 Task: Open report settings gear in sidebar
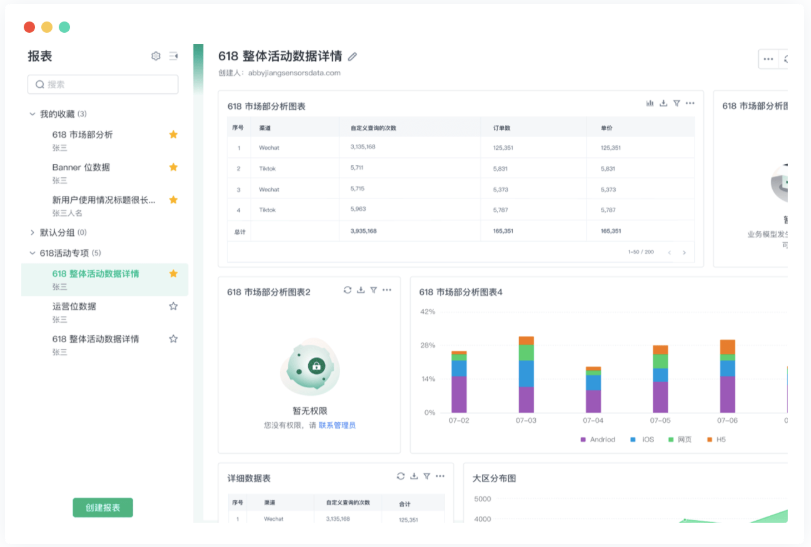(156, 56)
